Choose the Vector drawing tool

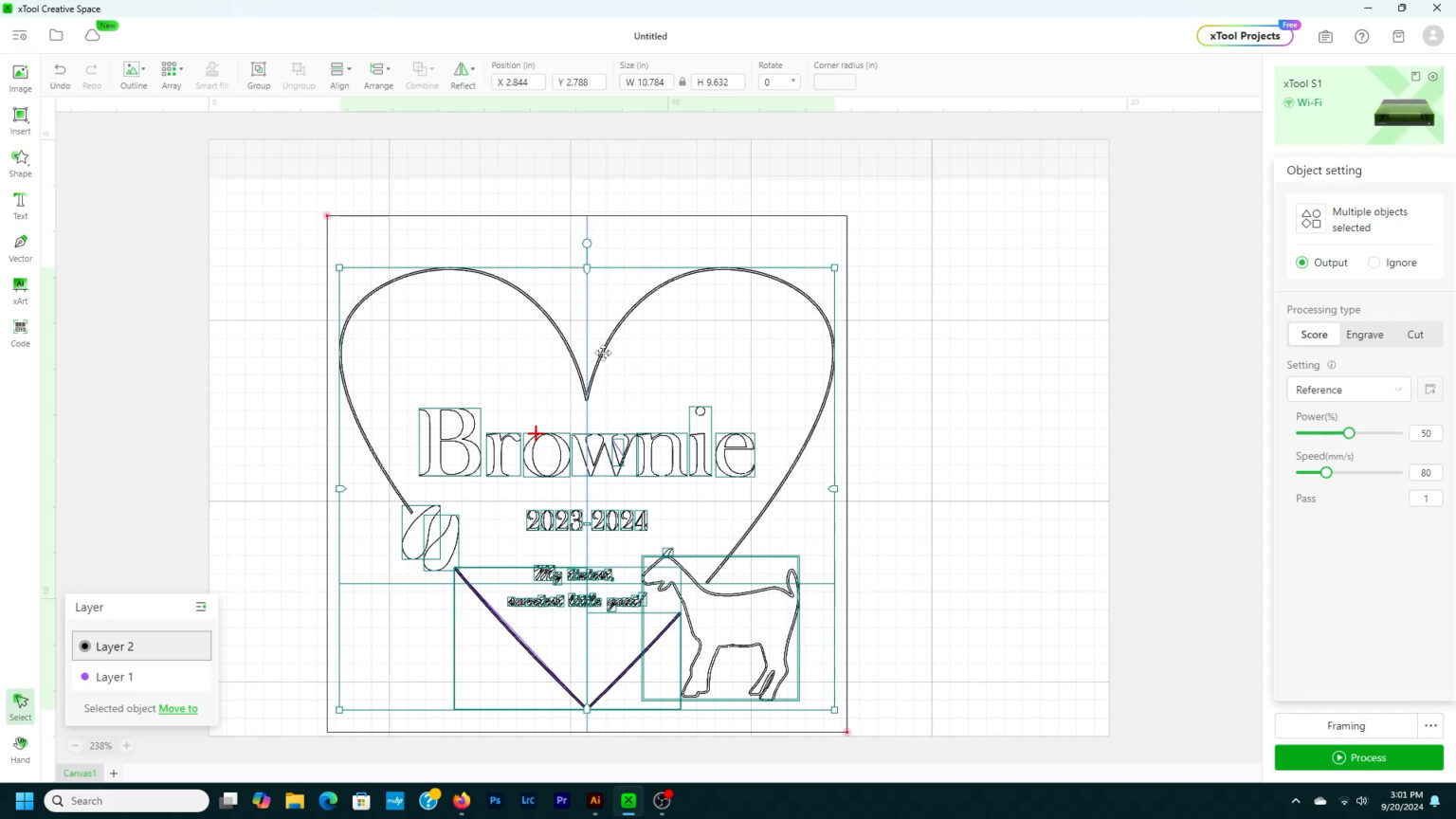(20, 248)
